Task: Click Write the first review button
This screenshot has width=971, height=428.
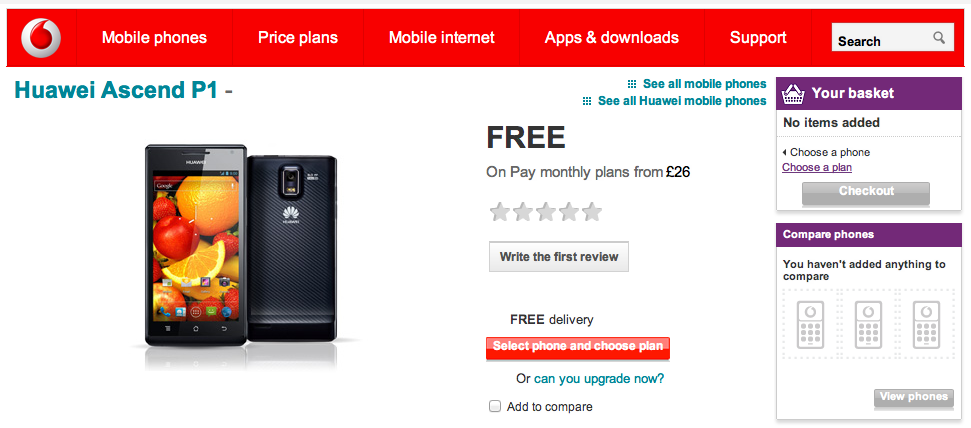Action: (x=559, y=256)
